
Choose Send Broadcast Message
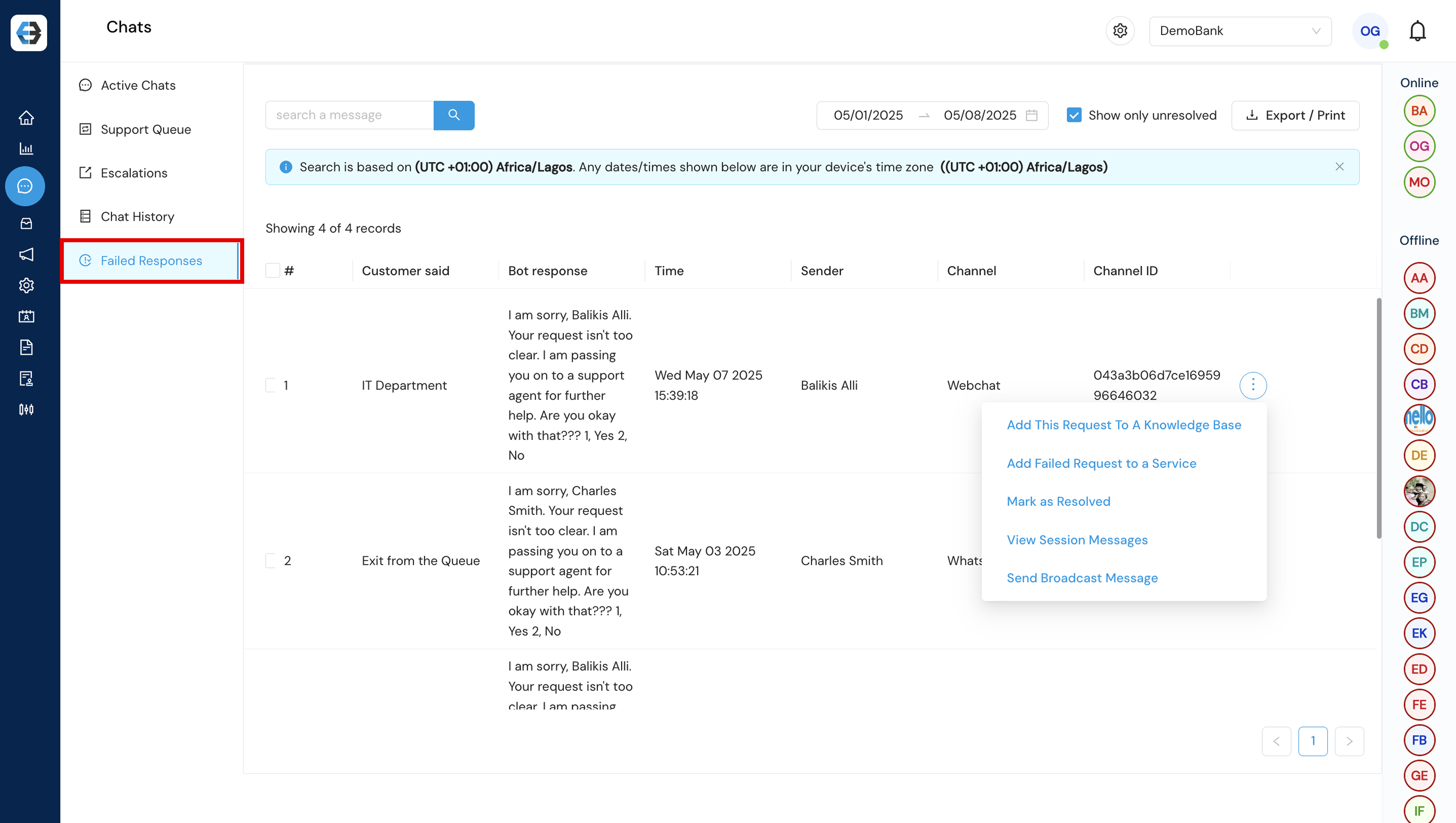[1082, 578]
